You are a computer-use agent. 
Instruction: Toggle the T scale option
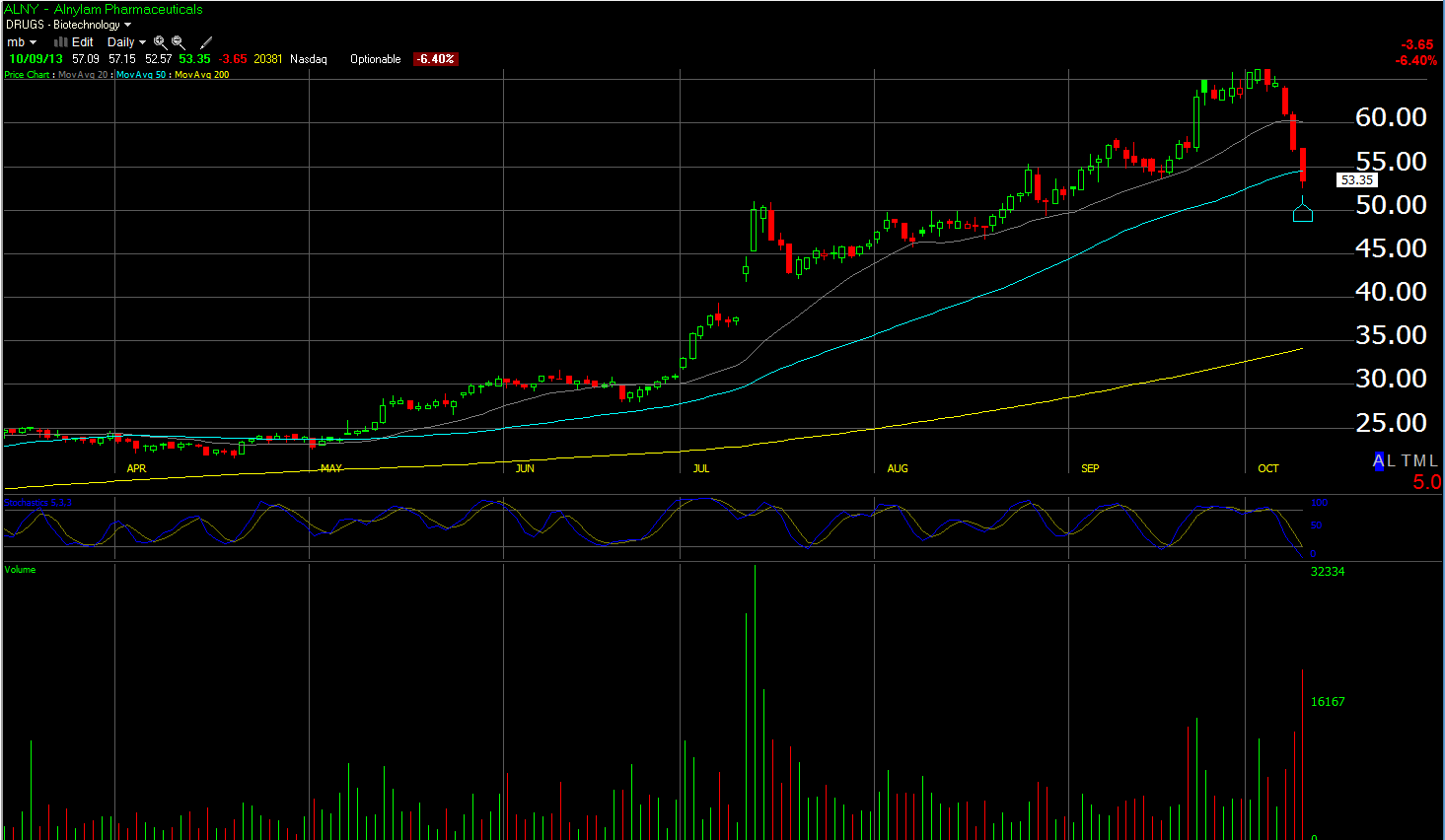point(1406,460)
